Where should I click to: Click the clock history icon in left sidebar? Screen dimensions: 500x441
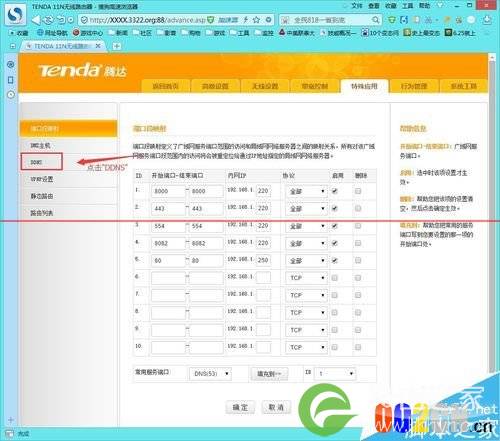tap(11, 95)
